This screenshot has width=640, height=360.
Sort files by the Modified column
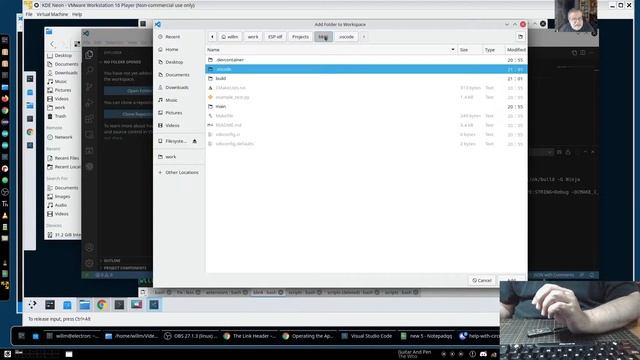(516, 50)
